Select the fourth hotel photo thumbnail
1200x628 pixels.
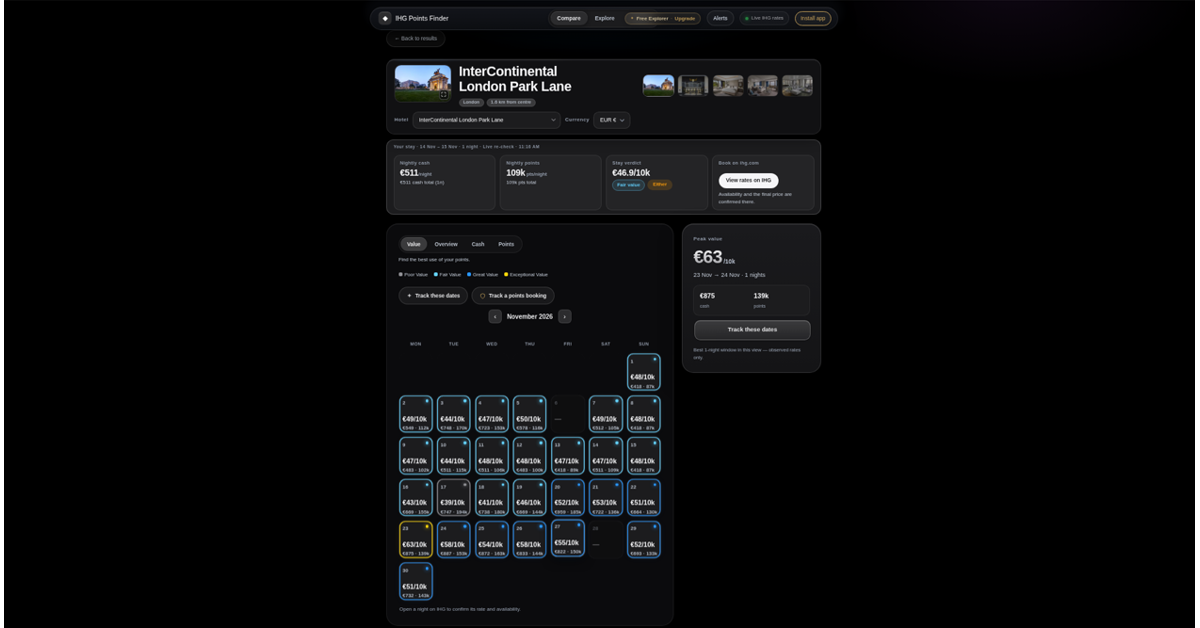point(763,85)
